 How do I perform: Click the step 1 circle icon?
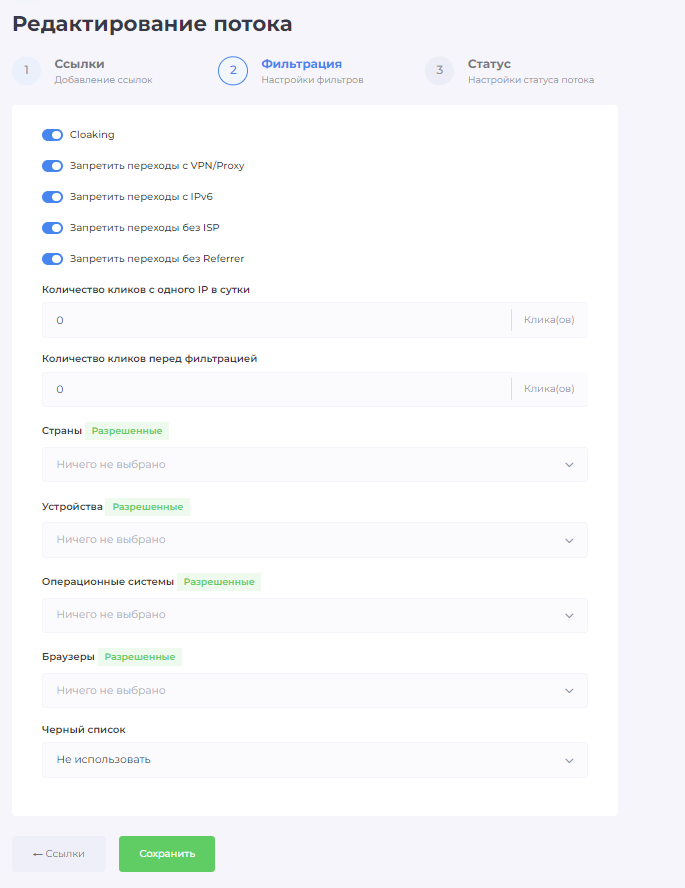point(26,71)
